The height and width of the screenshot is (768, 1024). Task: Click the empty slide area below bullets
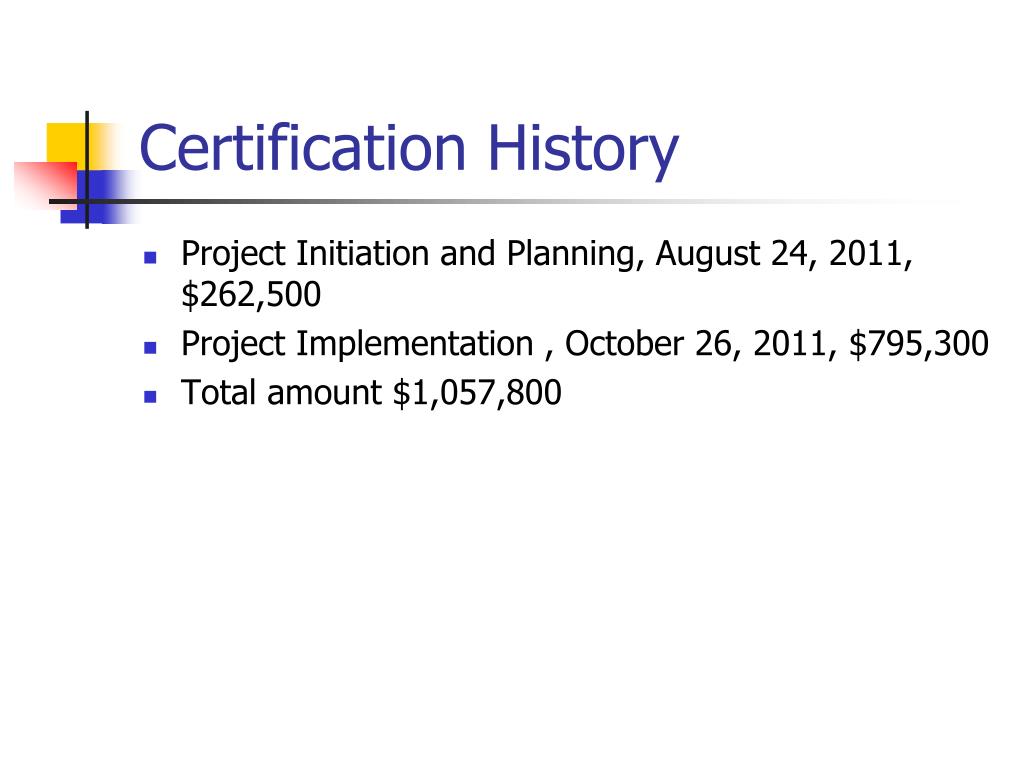click(x=512, y=575)
